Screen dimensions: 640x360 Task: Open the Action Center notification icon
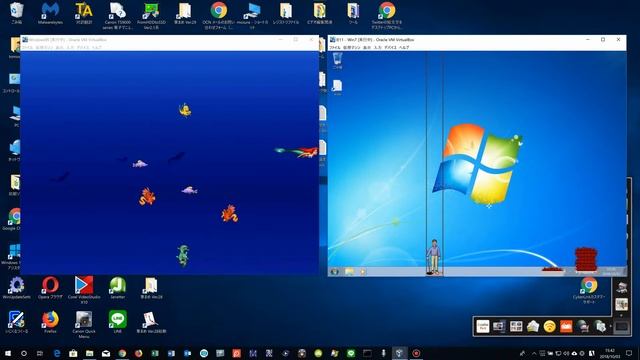(629, 353)
